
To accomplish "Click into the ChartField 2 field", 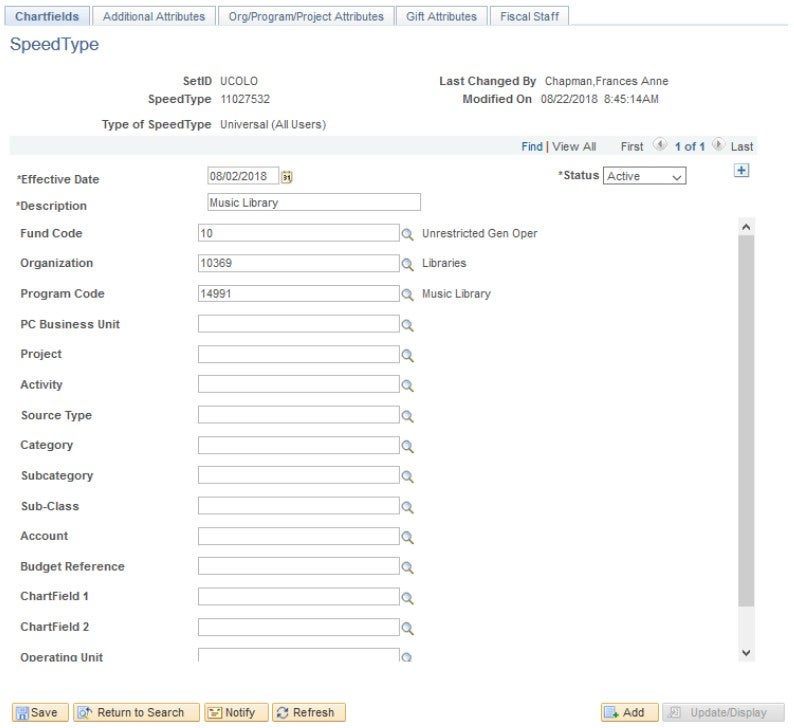I will [x=299, y=627].
